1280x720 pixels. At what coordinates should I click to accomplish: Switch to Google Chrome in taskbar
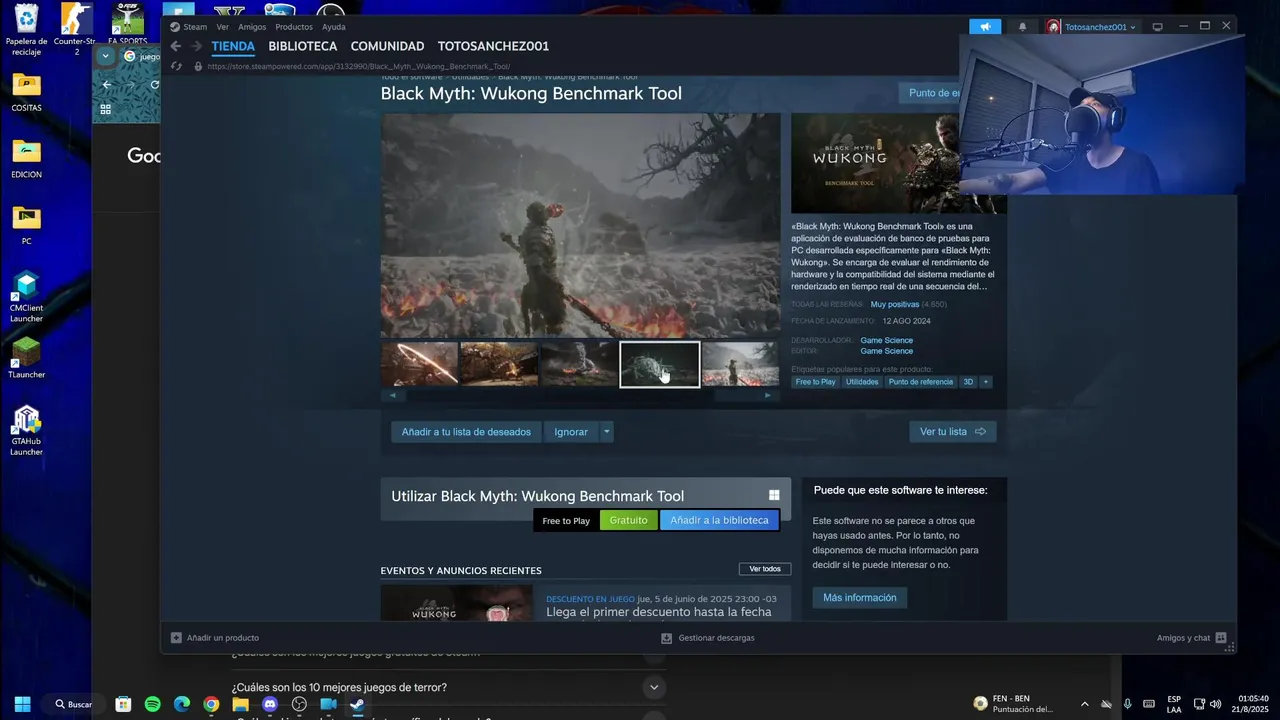(x=211, y=704)
